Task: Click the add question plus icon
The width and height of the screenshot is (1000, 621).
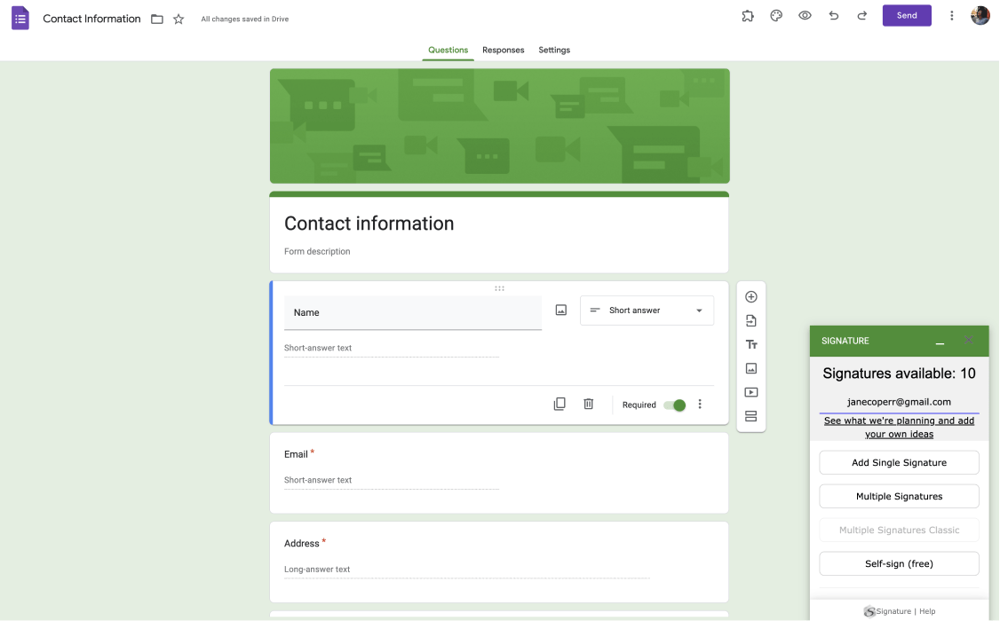Action: point(751,297)
